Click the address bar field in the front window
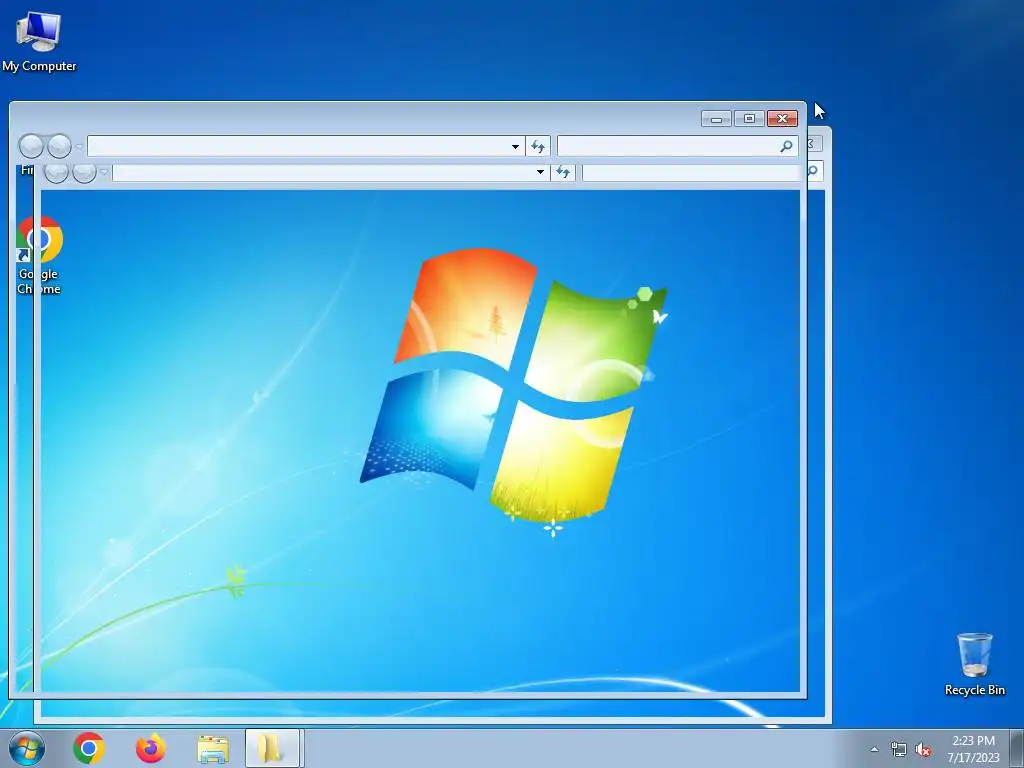 (x=306, y=146)
